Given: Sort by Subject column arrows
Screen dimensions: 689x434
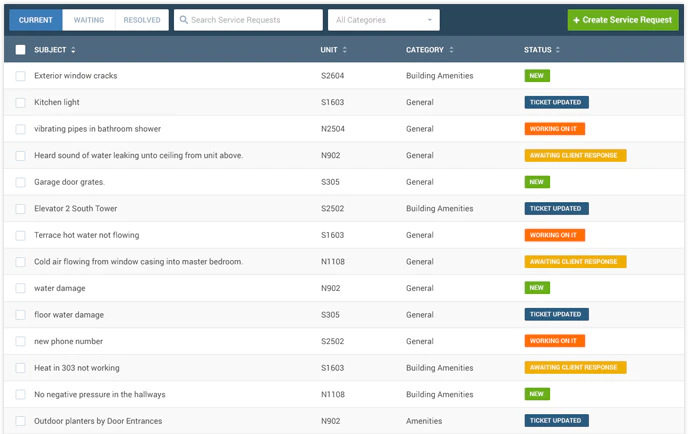Looking at the screenshot, I should pos(73,50).
